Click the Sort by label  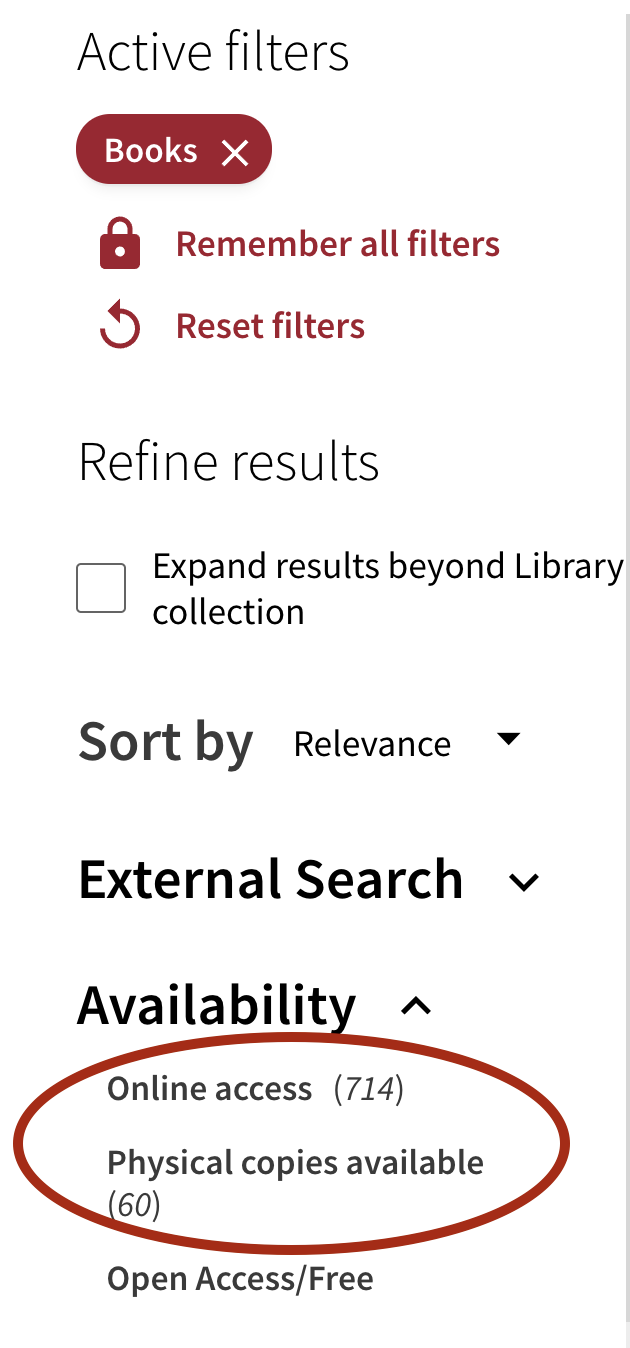(x=166, y=742)
